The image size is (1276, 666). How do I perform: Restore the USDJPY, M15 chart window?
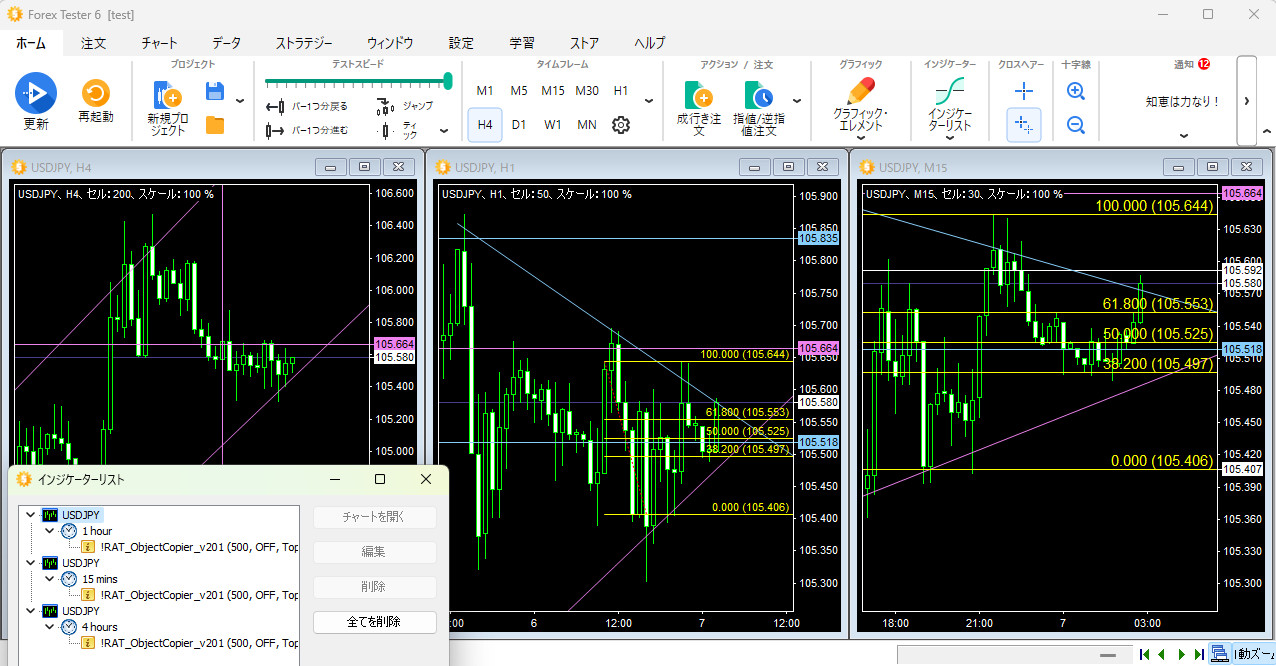tap(1213, 167)
